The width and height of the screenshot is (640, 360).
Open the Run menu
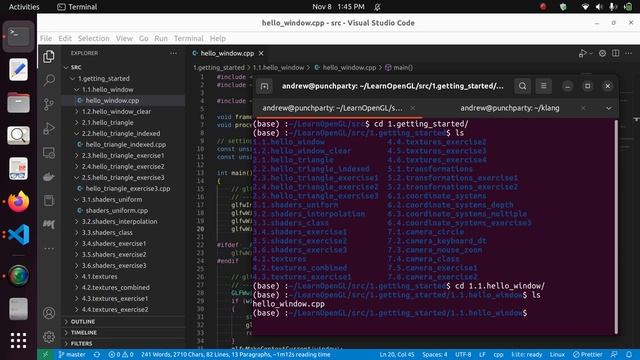(161, 38)
